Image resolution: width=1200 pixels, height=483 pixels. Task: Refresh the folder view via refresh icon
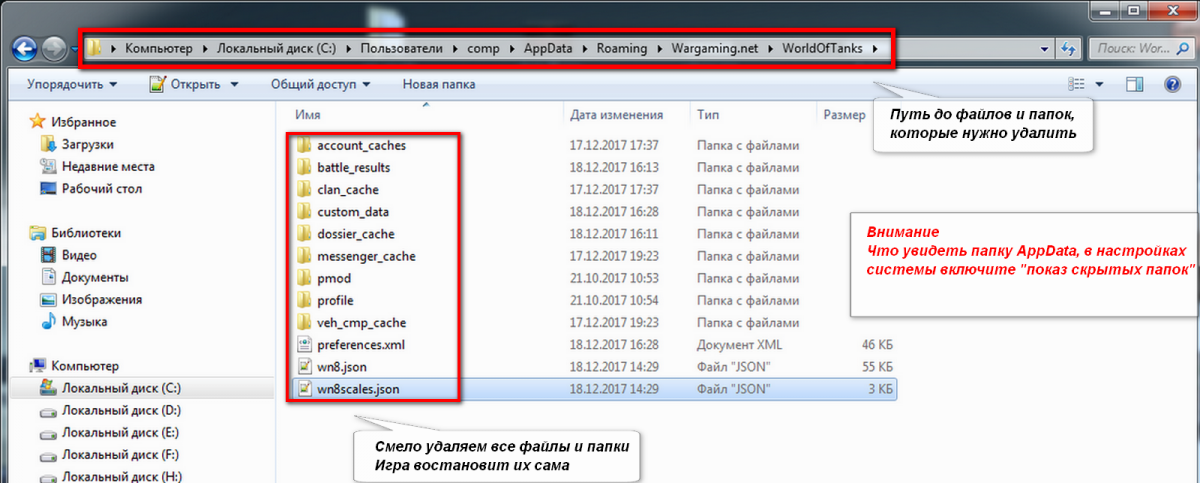(x=1067, y=47)
